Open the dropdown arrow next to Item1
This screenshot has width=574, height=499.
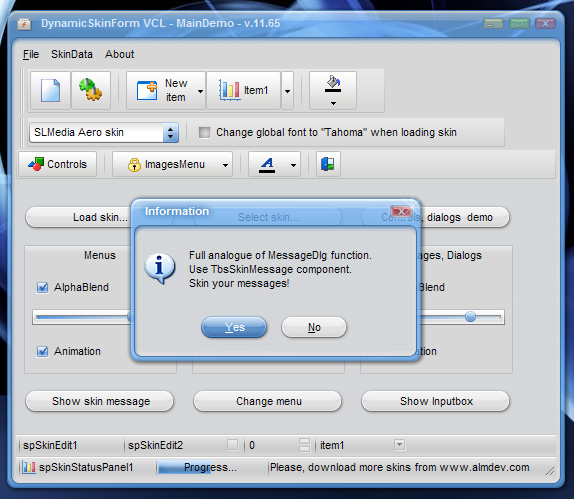pyautogui.click(x=288, y=91)
